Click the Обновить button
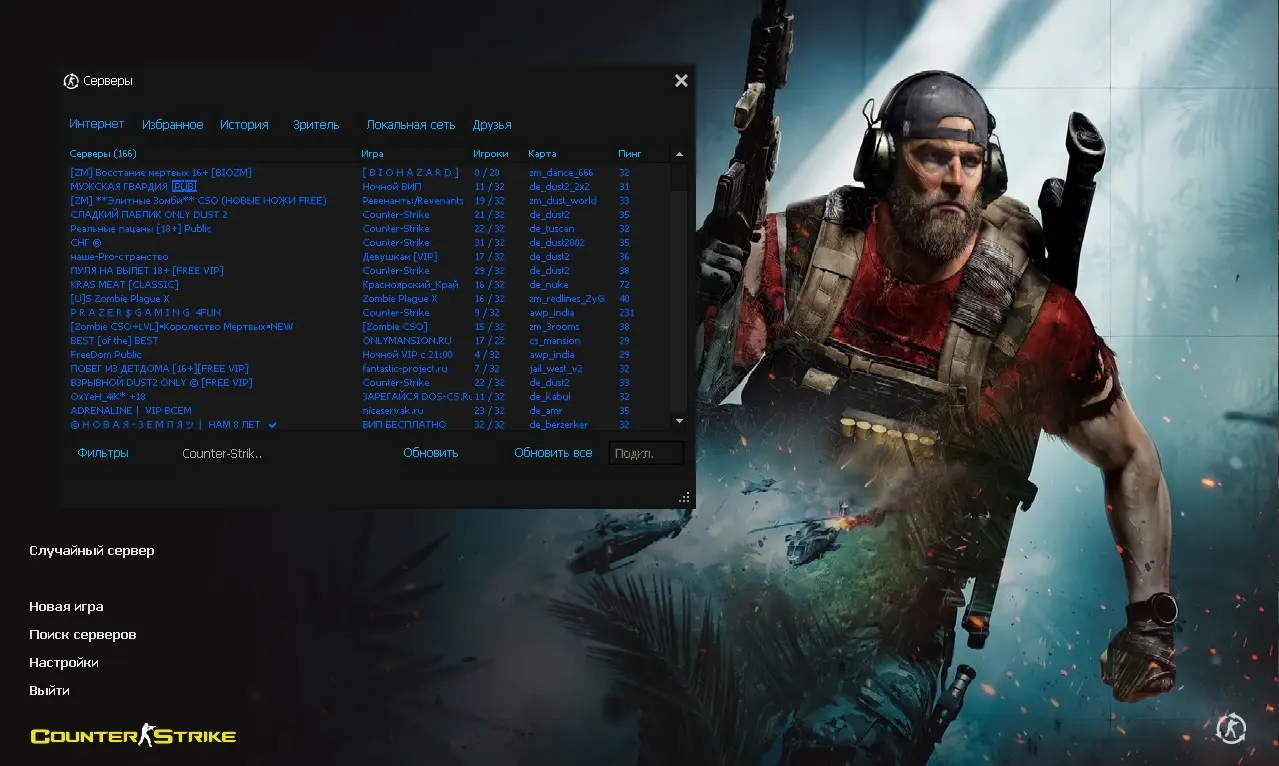1279x766 pixels. 430,453
